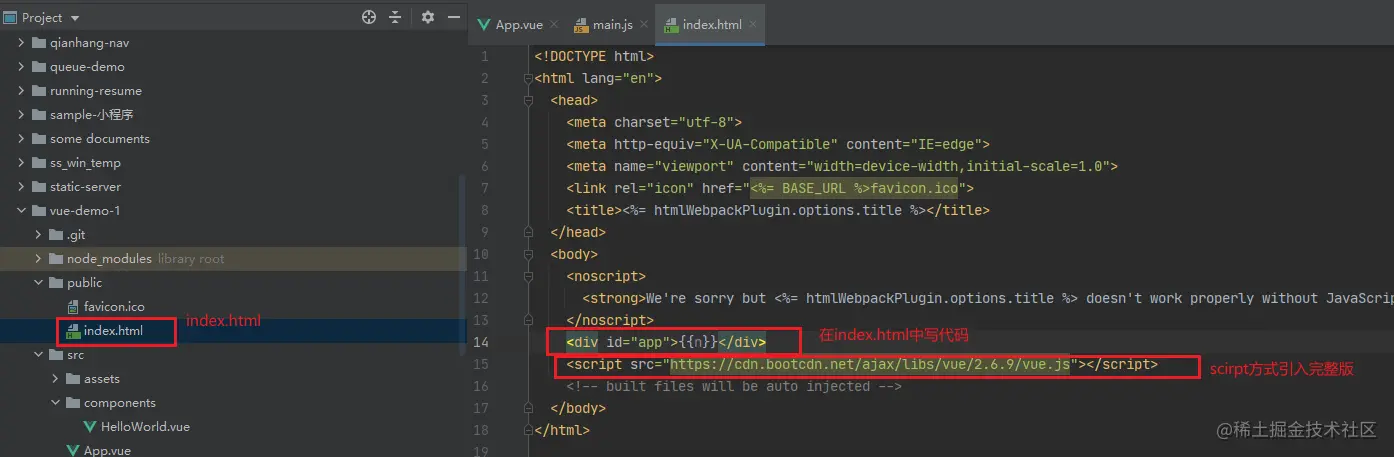Select the static-server folder name

pos(85,187)
